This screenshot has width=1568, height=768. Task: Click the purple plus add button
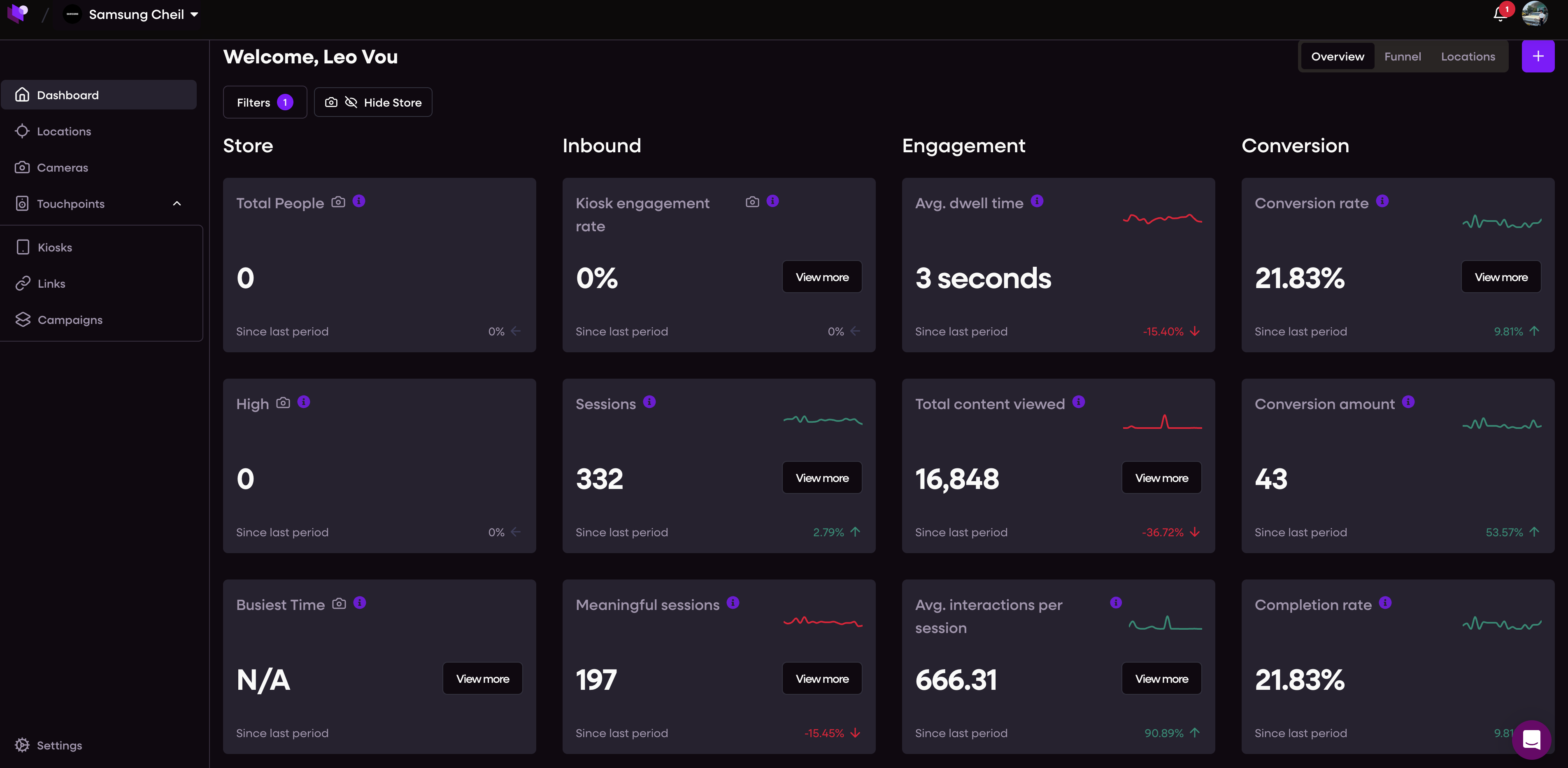(x=1538, y=57)
